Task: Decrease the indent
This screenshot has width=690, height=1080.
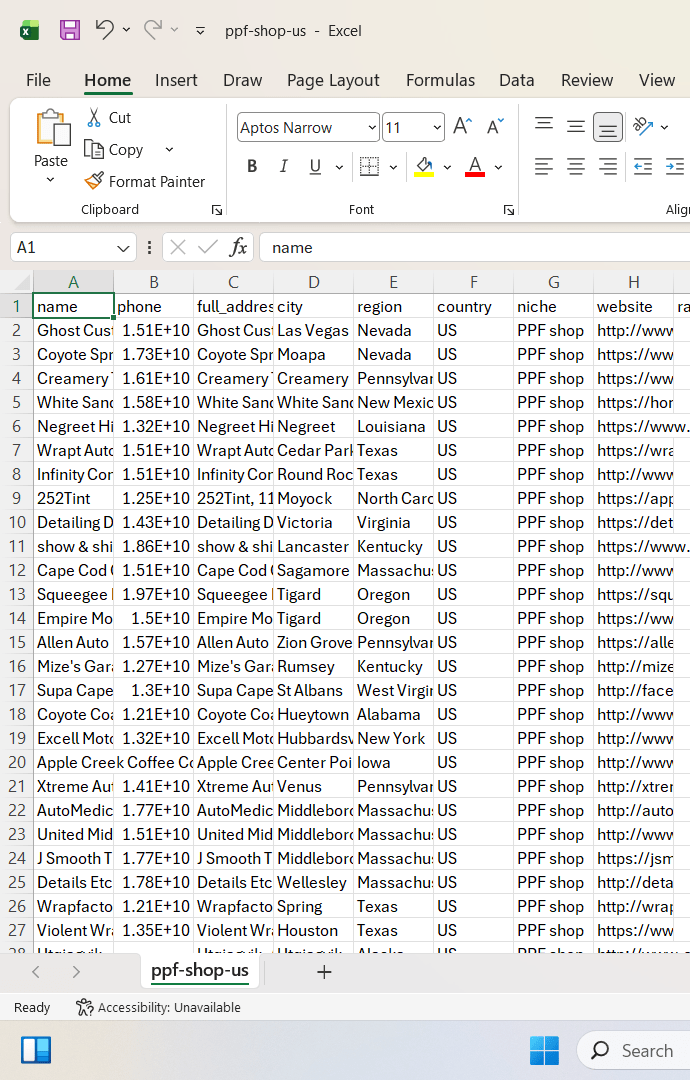Action: pos(643,166)
